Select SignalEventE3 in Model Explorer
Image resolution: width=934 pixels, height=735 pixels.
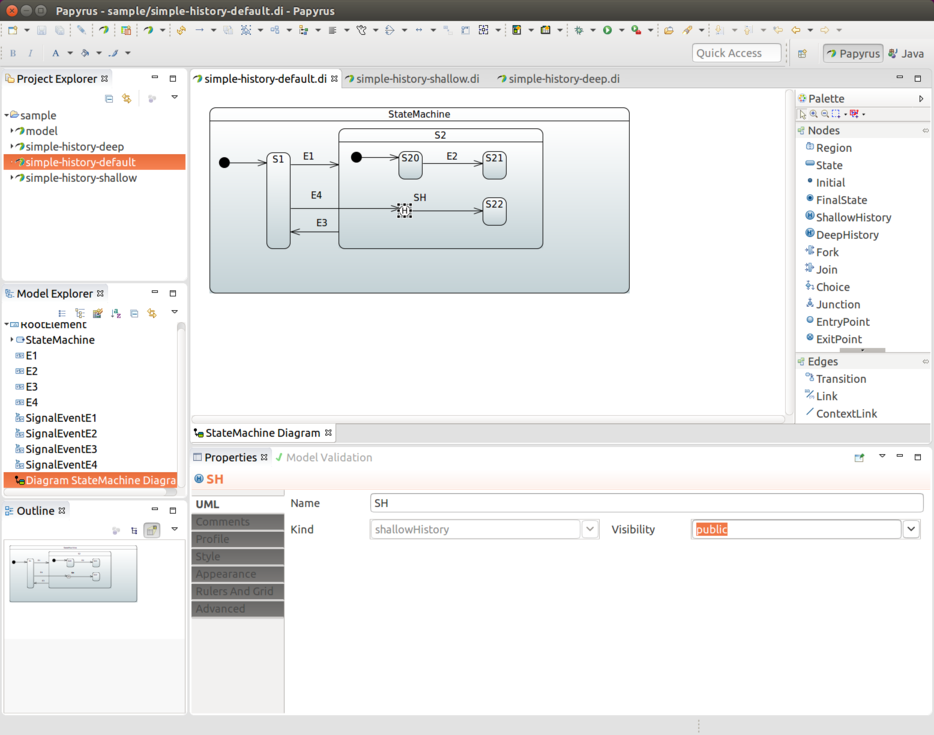point(56,449)
